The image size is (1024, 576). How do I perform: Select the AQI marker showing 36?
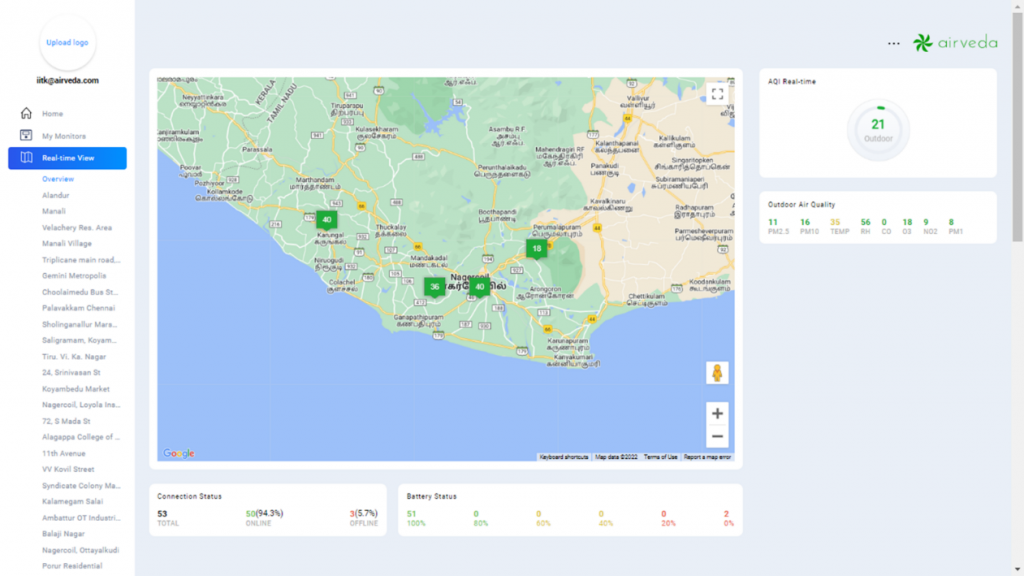pyautogui.click(x=434, y=287)
